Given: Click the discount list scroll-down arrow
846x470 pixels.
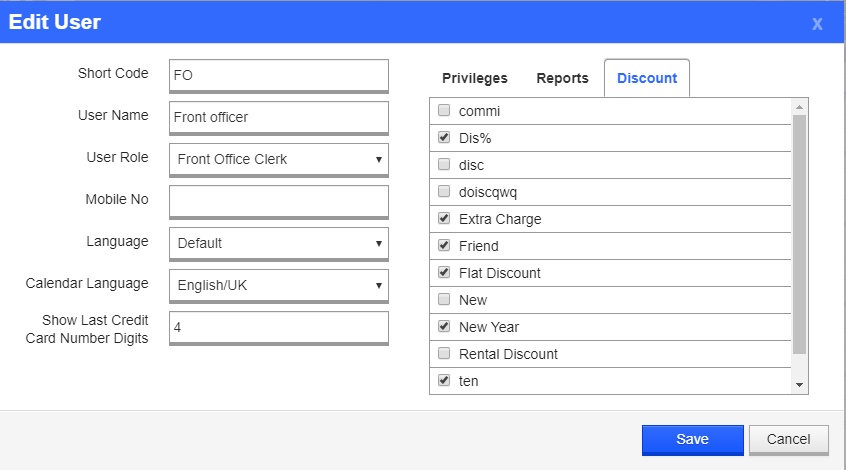Looking at the screenshot, I should pyautogui.click(x=800, y=385).
